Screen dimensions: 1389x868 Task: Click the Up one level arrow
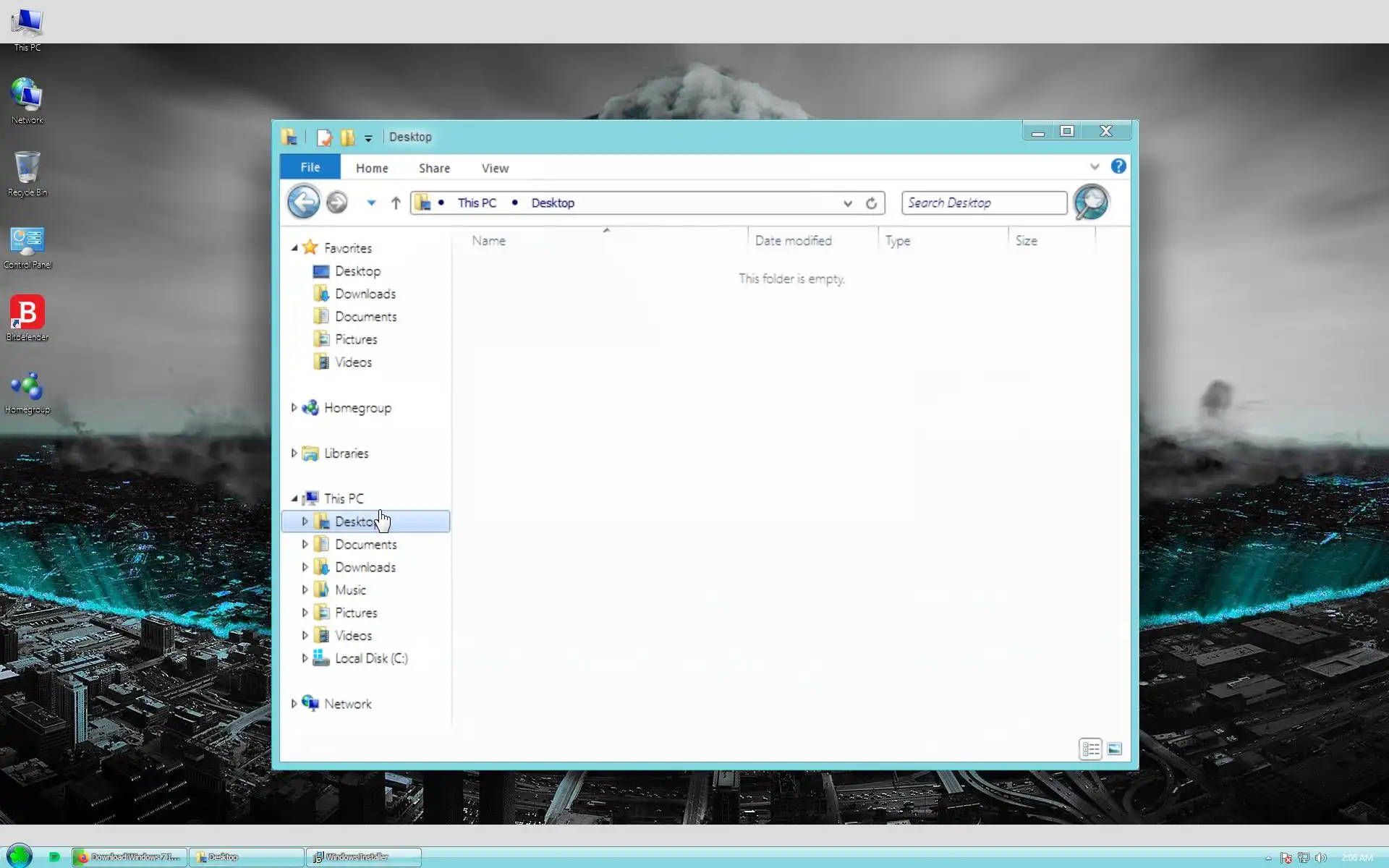click(396, 203)
